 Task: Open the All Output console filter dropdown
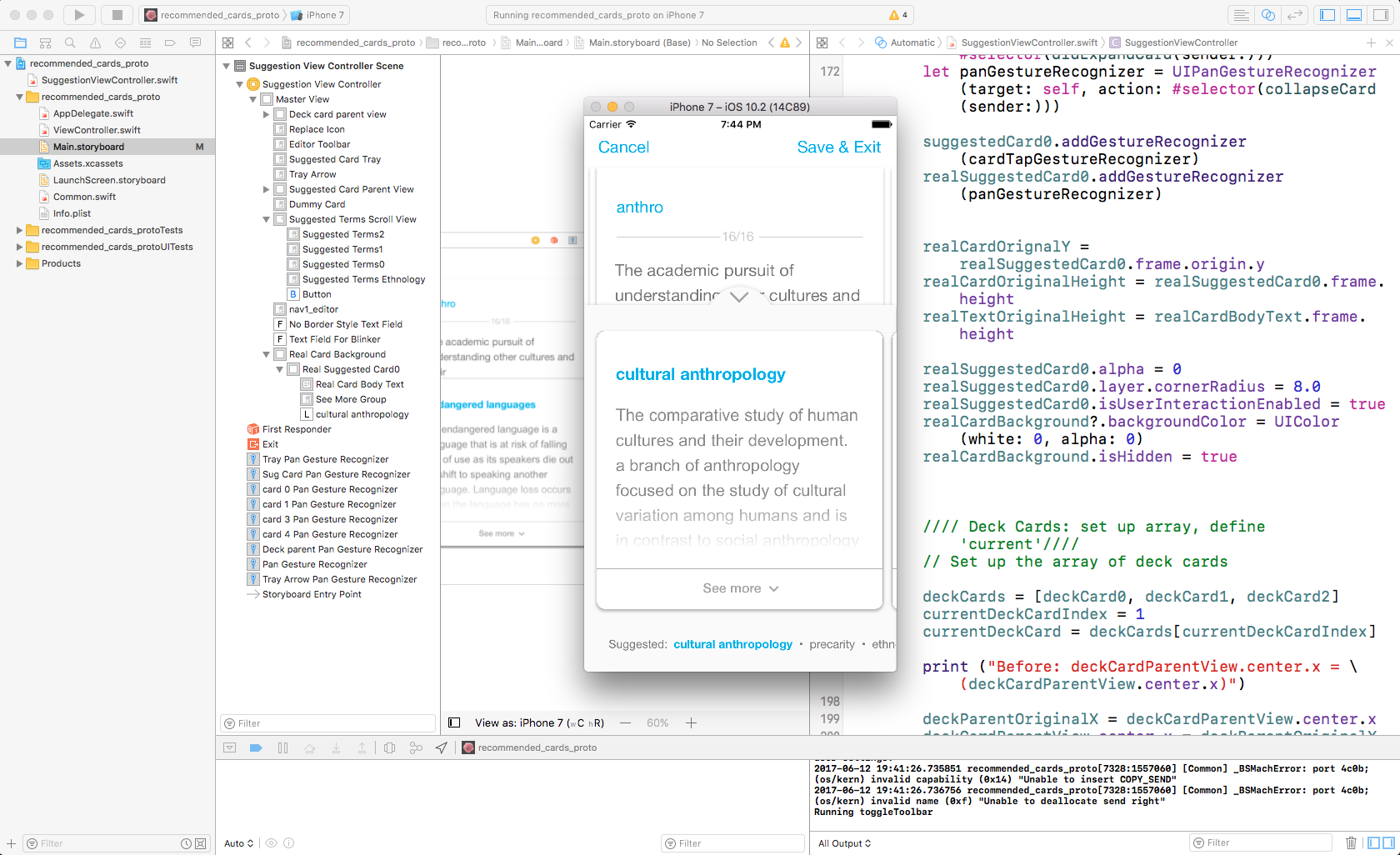pos(844,843)
